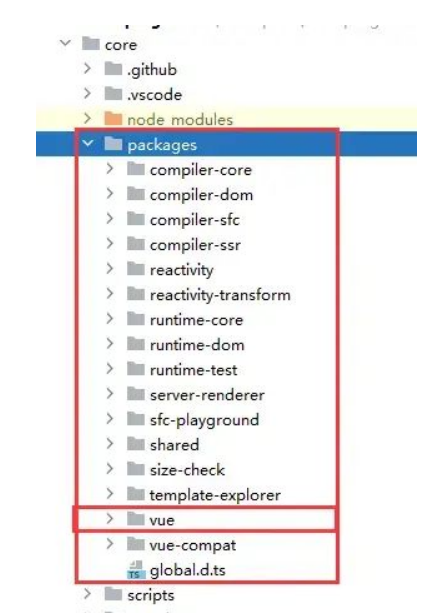
Task: Expand the vue-compat folder arrow
Action: pos(110,544)
